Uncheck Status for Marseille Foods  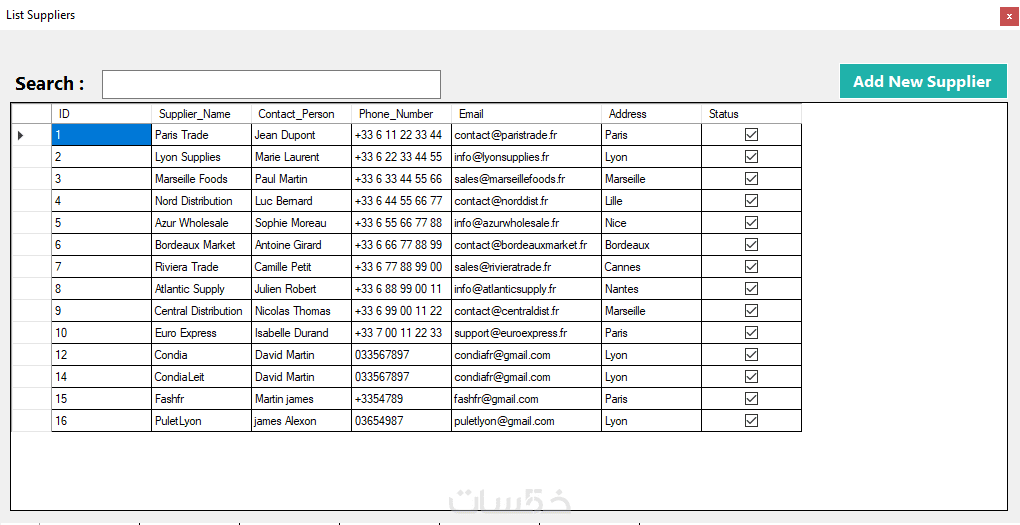click(x=751, y=179)
